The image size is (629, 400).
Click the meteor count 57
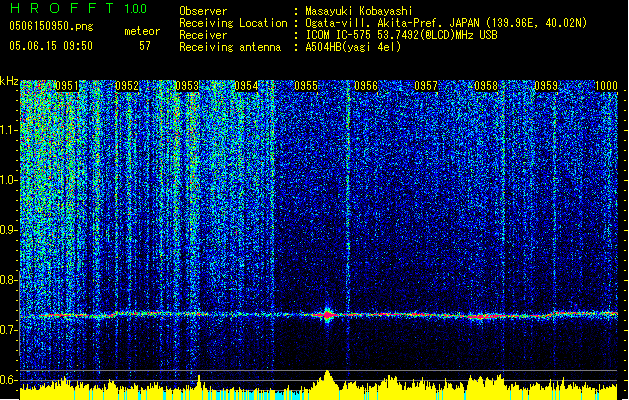pyautogui.click(x=145, y=46)
